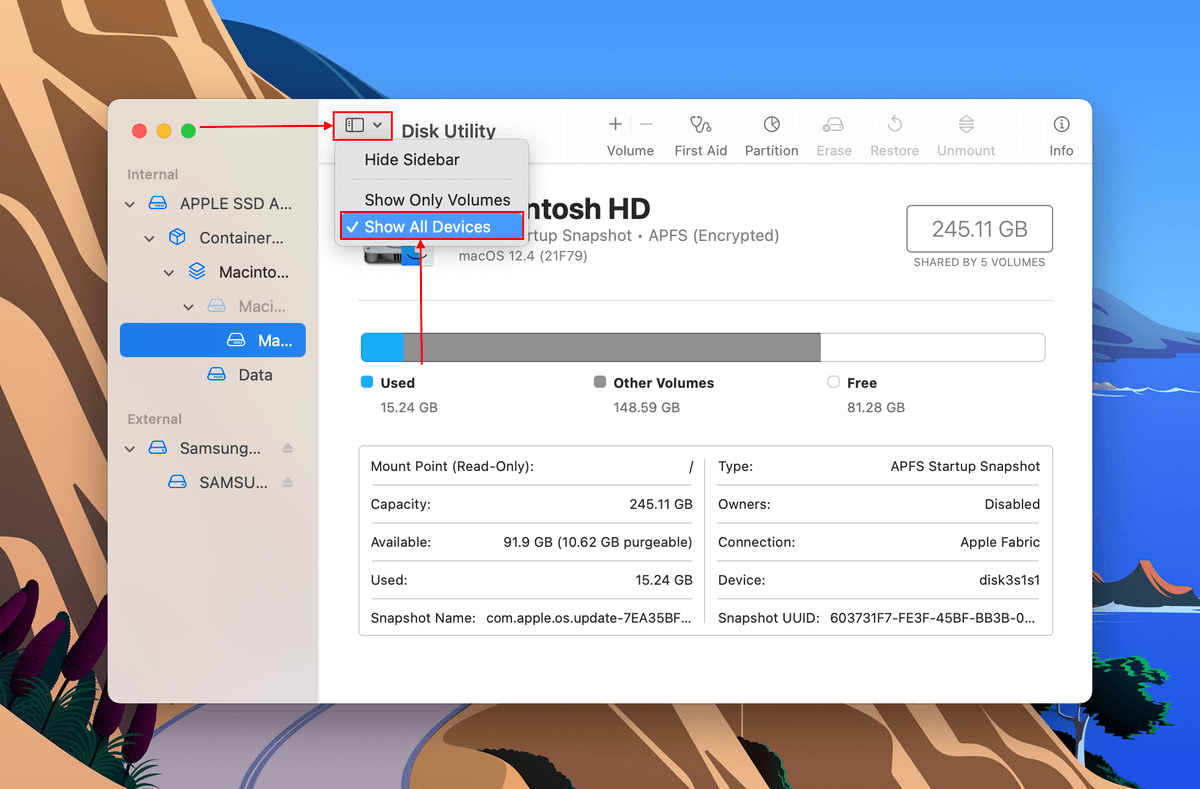Image resolution: width=1200 pixels, height=789 pixels.
Task: Click the grey Other Volumes bar segment
Action: point(612,348)
